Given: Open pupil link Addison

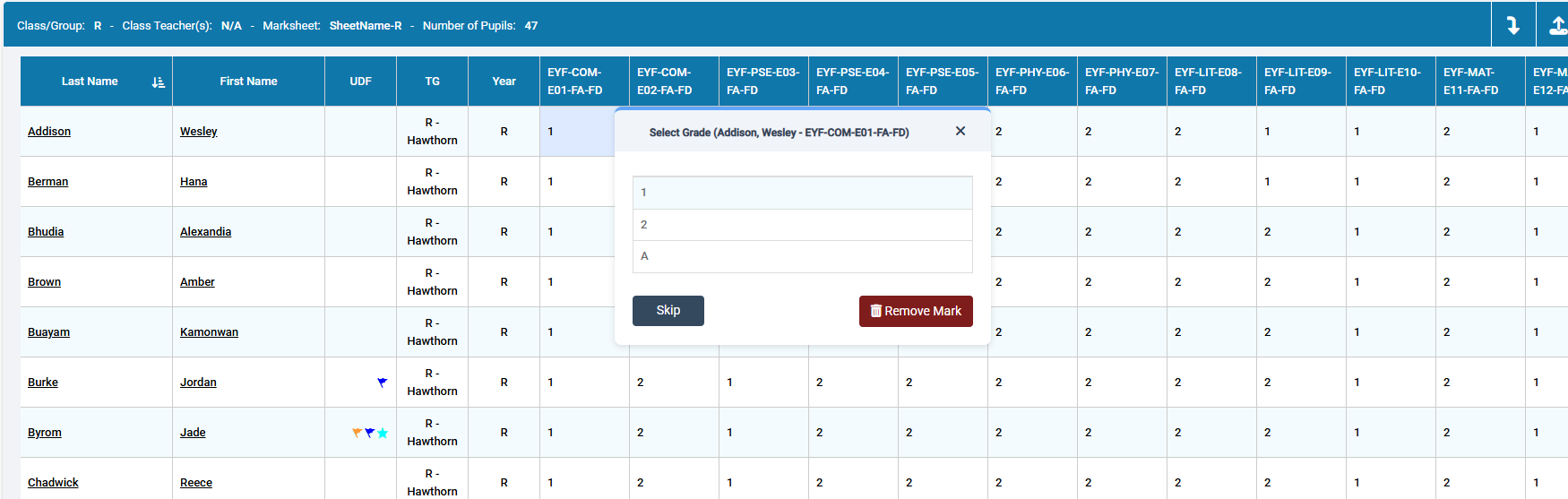Looking at the screenshot, I should coord(49,132).
